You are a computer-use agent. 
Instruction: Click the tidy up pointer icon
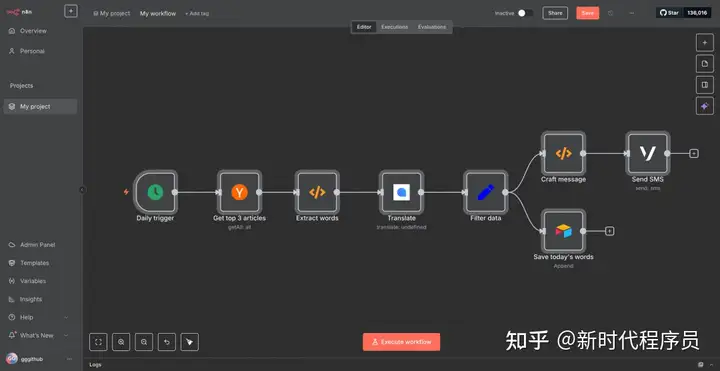(190, 342)
